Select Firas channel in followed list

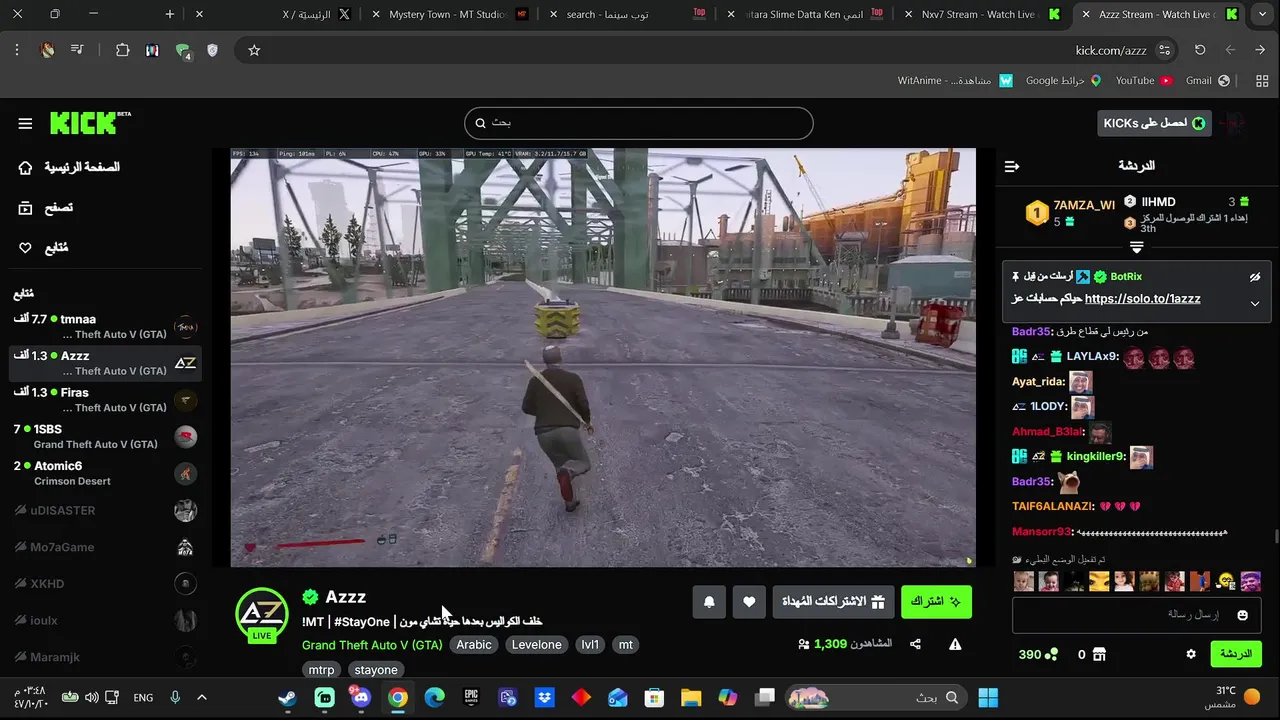tap(105, 399)
